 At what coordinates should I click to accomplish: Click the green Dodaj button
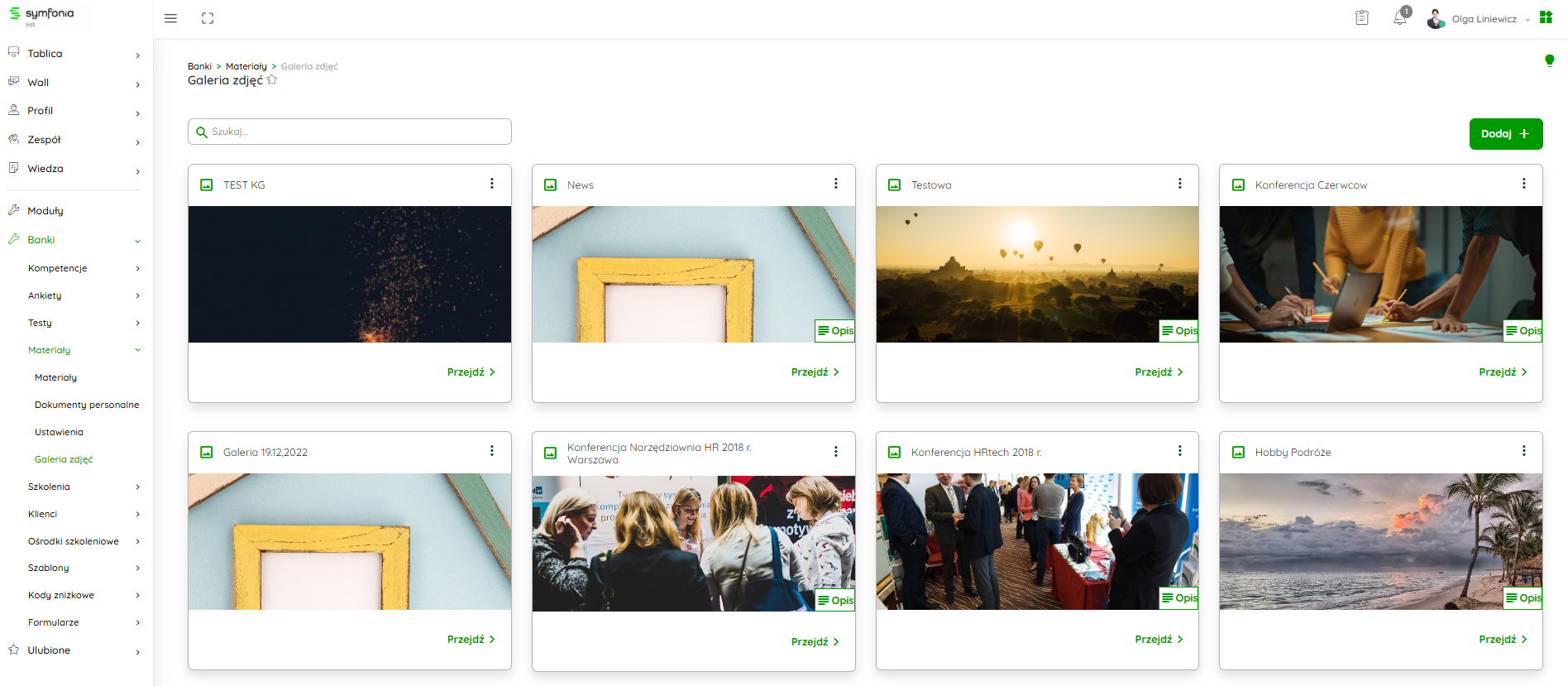click(1505, 134)
